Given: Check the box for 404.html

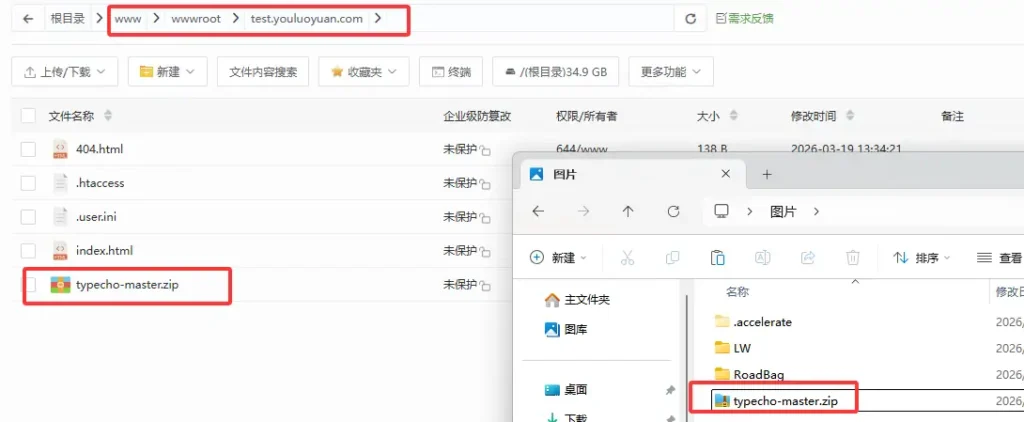Looking at the screenshot, I should point(28,149).
